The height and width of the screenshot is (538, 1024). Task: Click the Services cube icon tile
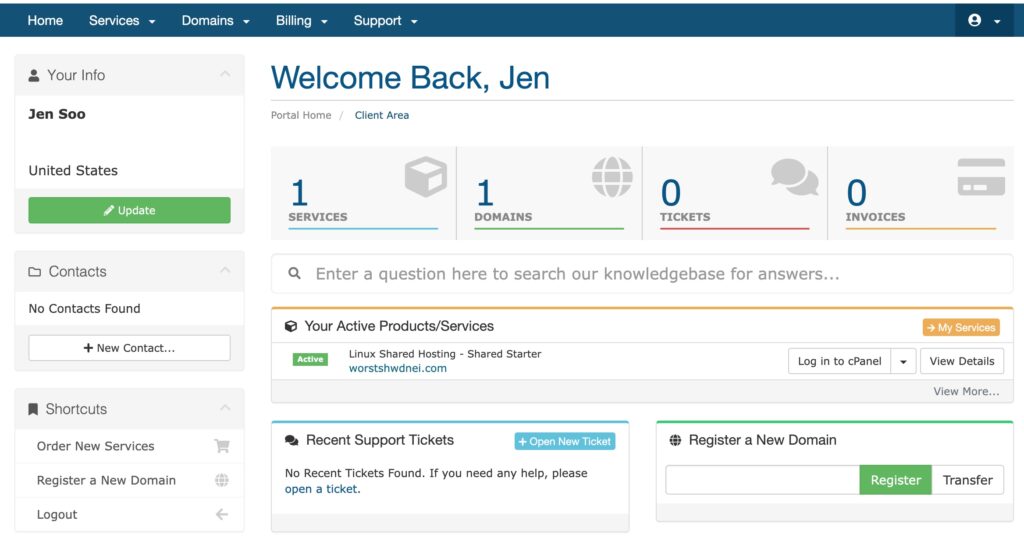point(425,176)
